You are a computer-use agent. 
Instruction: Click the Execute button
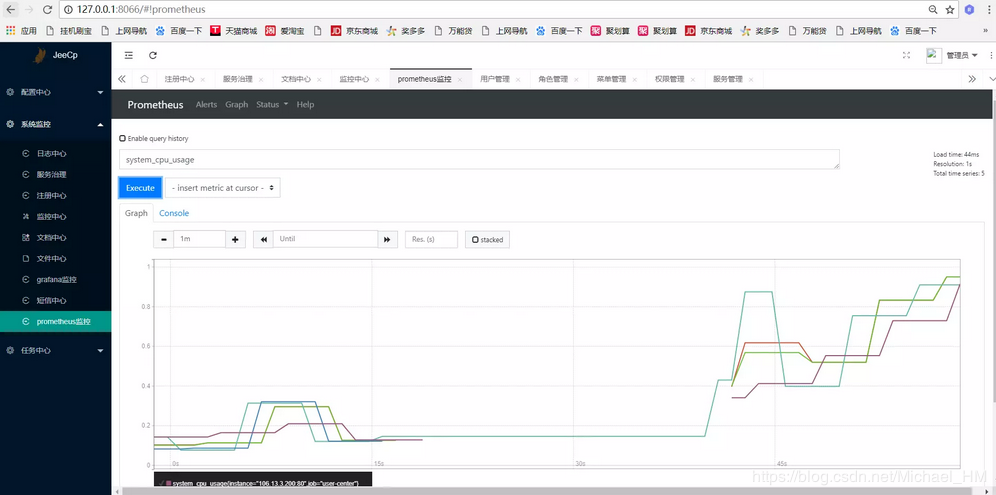140,188
